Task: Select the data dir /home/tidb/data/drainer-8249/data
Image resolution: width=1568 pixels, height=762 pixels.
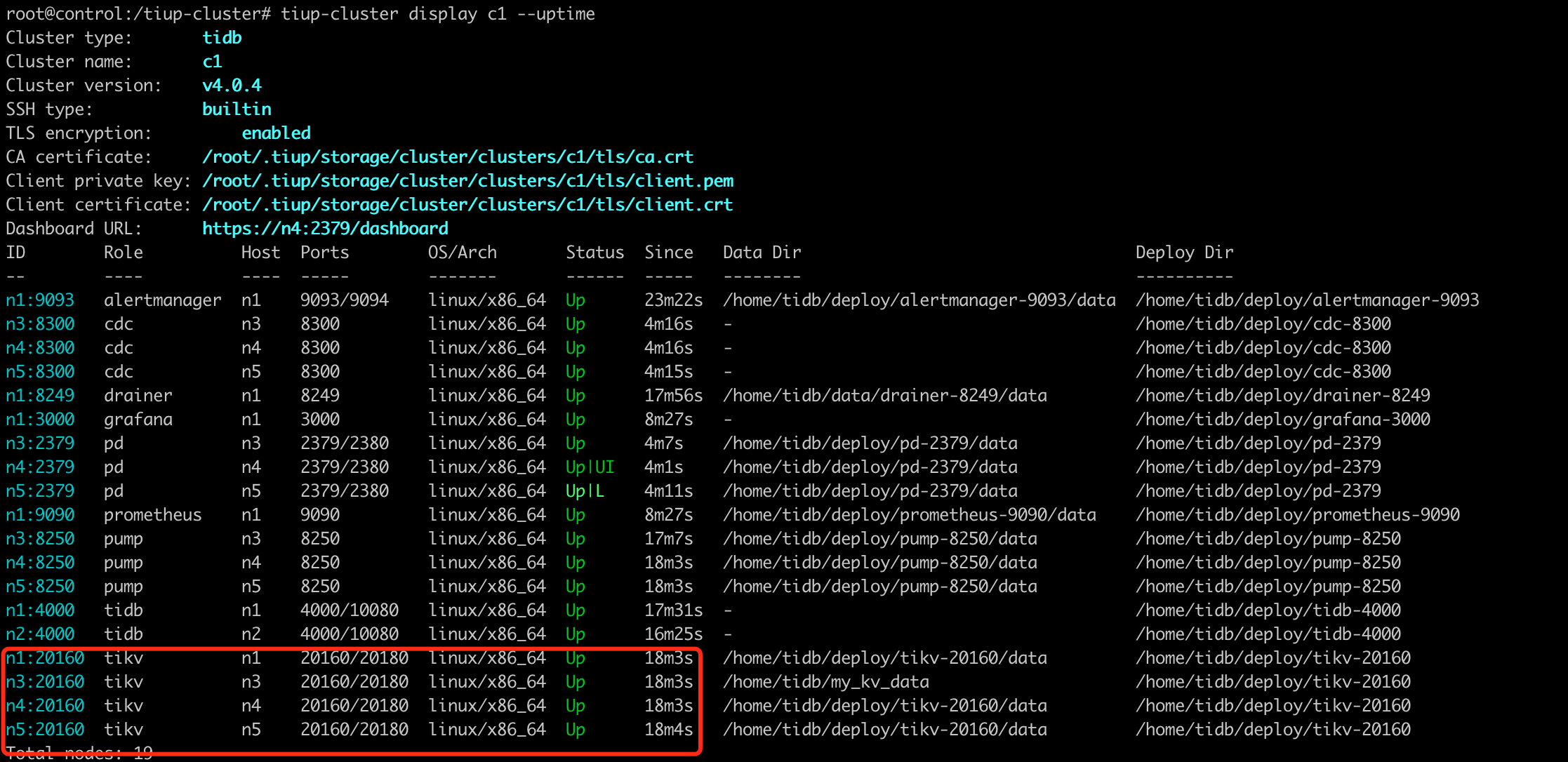Action: [x=885, y=396]
